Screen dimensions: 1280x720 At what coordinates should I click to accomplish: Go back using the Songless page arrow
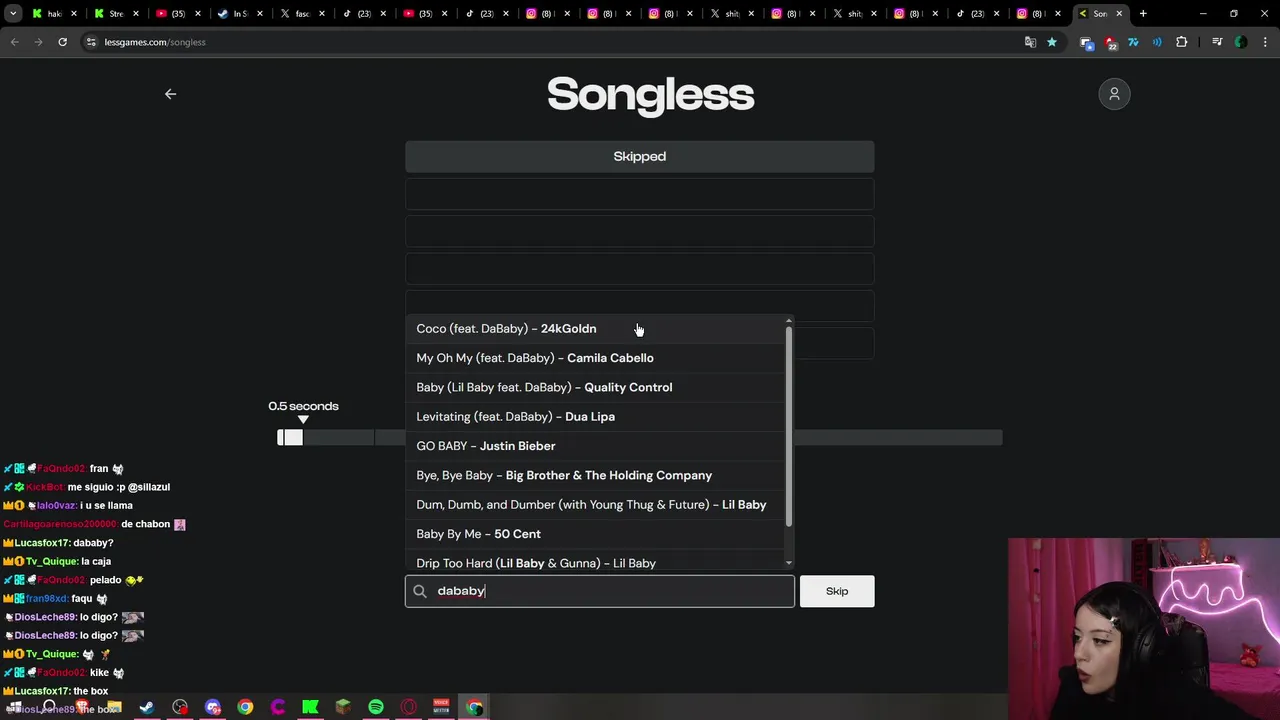170,94
